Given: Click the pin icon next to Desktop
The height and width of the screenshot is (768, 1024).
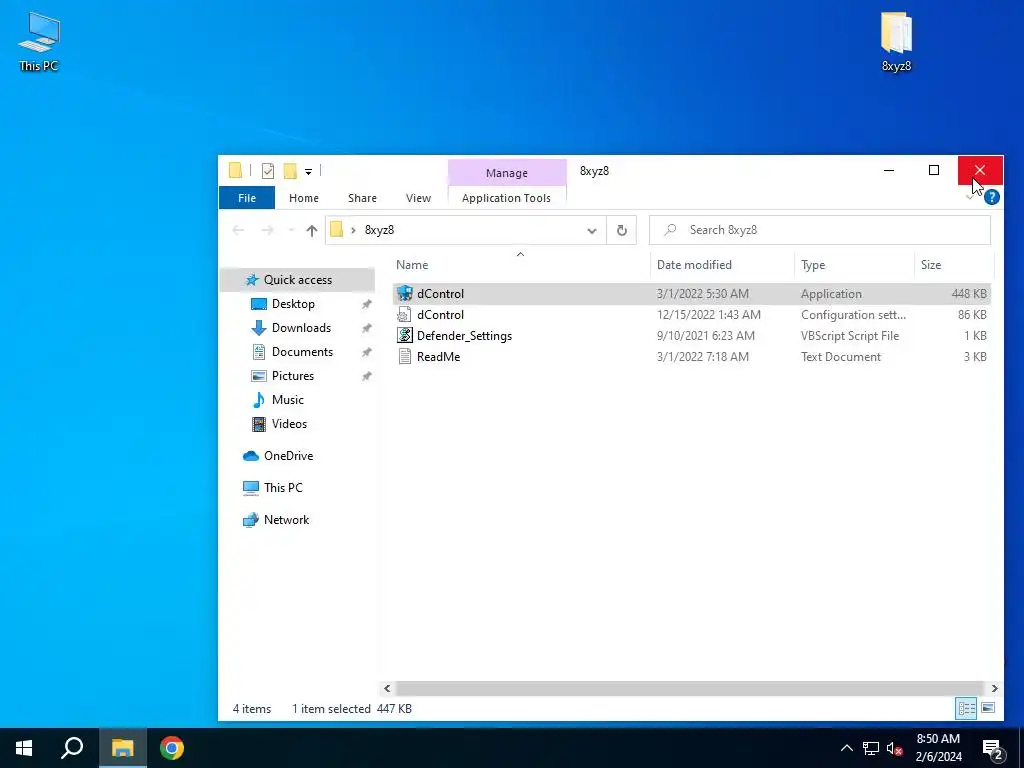Looking at the screenshot, I should 367,304.
